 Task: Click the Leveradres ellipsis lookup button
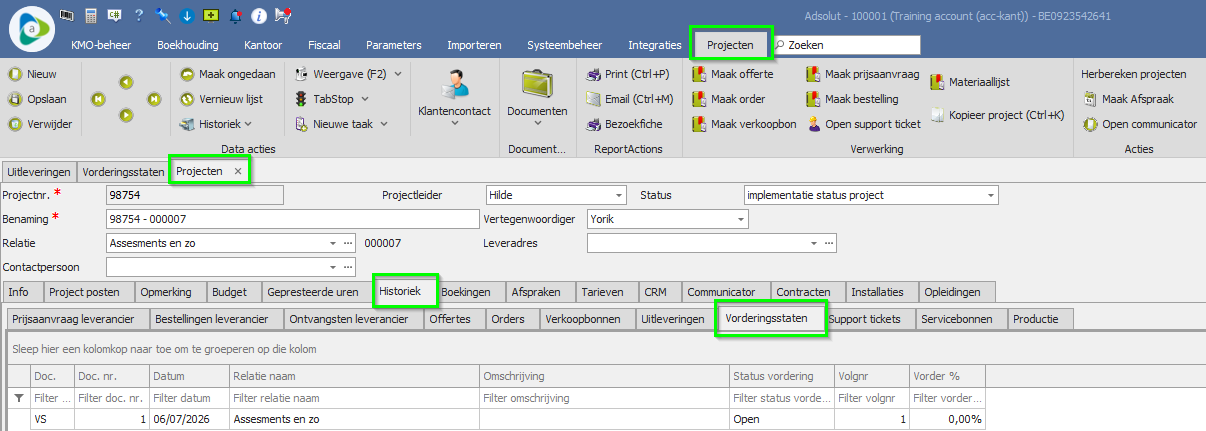(x=829, y=243)
